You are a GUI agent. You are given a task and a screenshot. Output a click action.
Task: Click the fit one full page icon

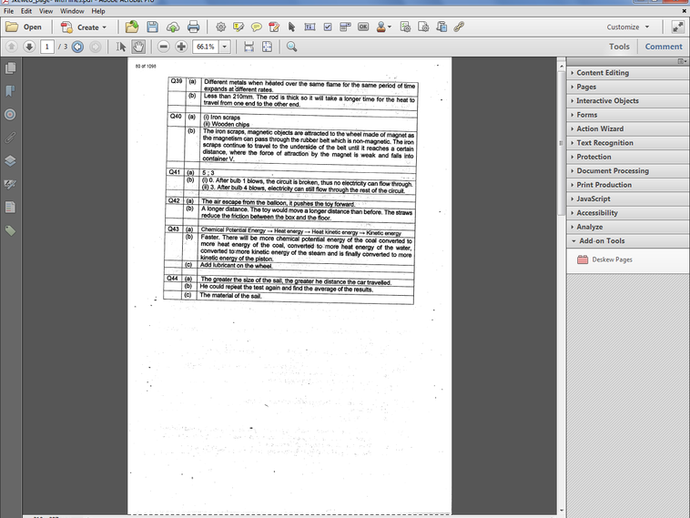(267, 47)
